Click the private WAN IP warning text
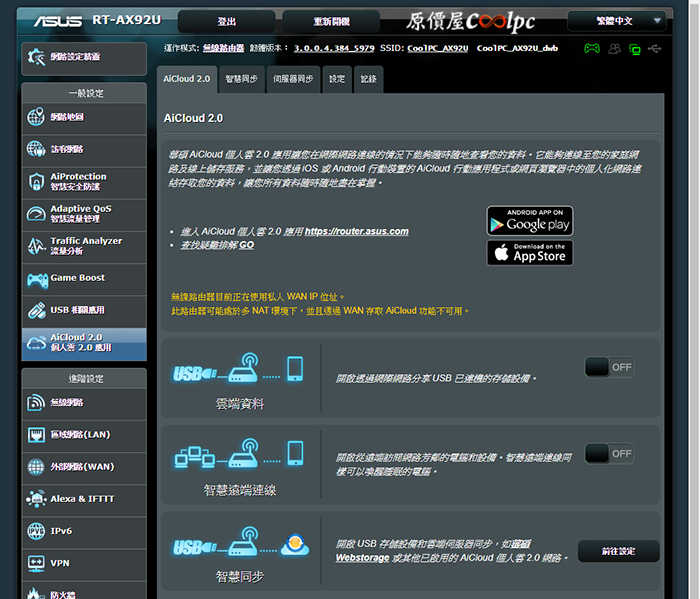700x599 pixels. point(258,297)
